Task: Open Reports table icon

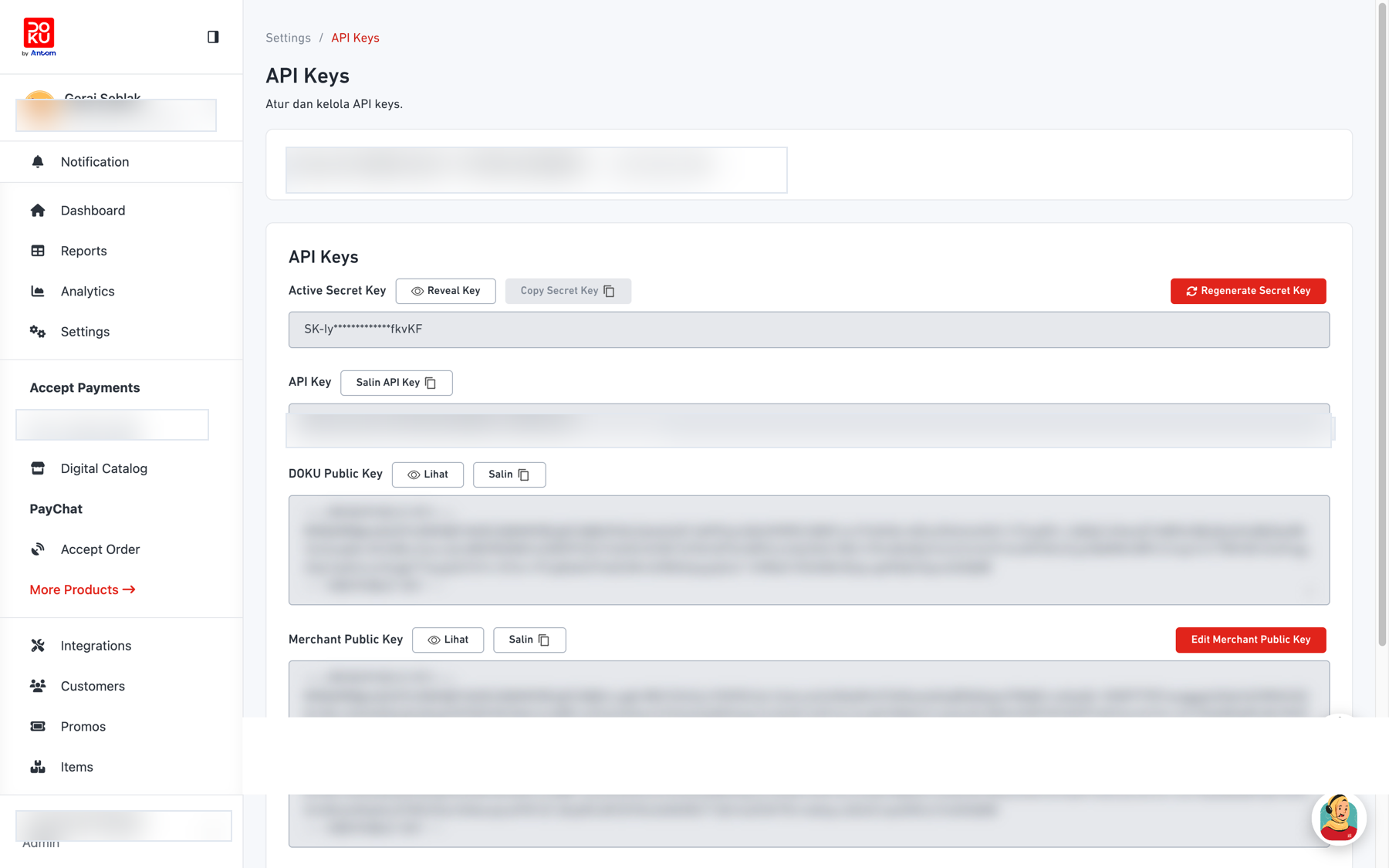Action: point(38,251)
